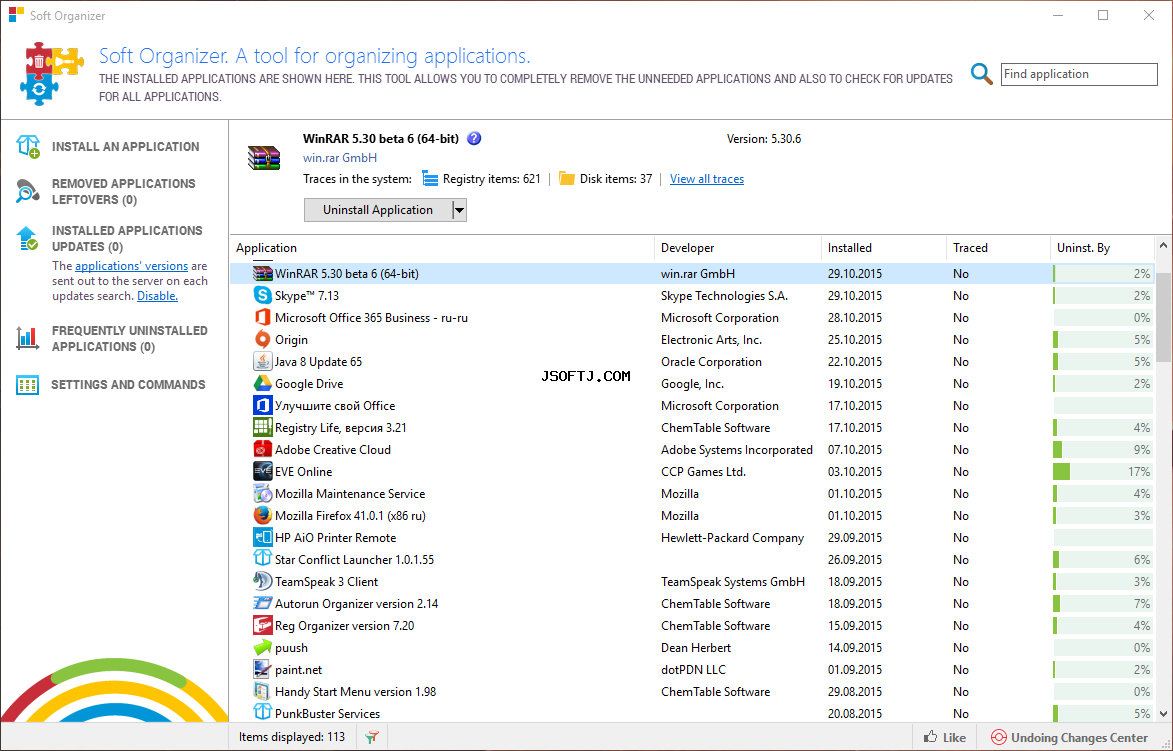Viewport: 1173px width, 751px height.
Task: Sort by the Developer column header
Action: pyautogui.click(x=738, y=248)
